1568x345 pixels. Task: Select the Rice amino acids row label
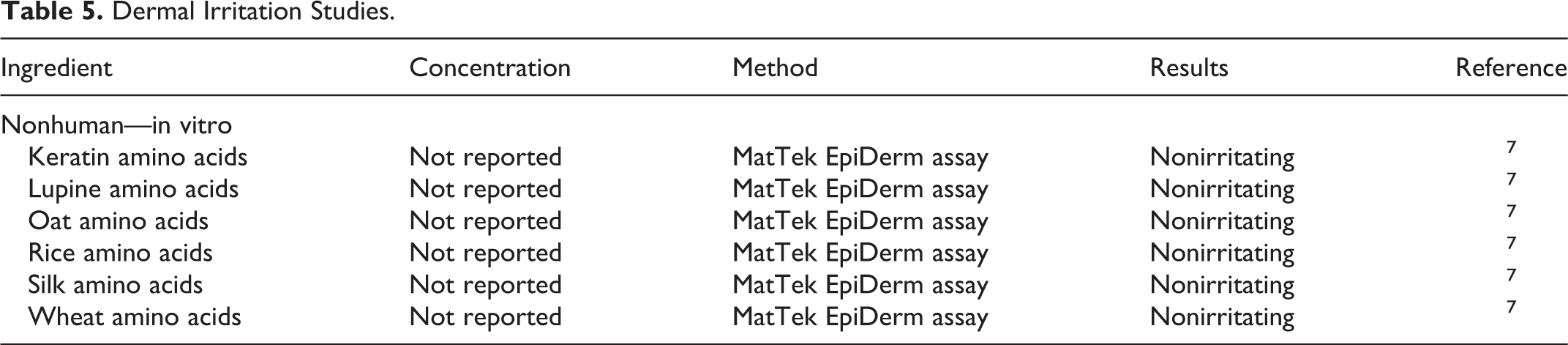(120, 253)
